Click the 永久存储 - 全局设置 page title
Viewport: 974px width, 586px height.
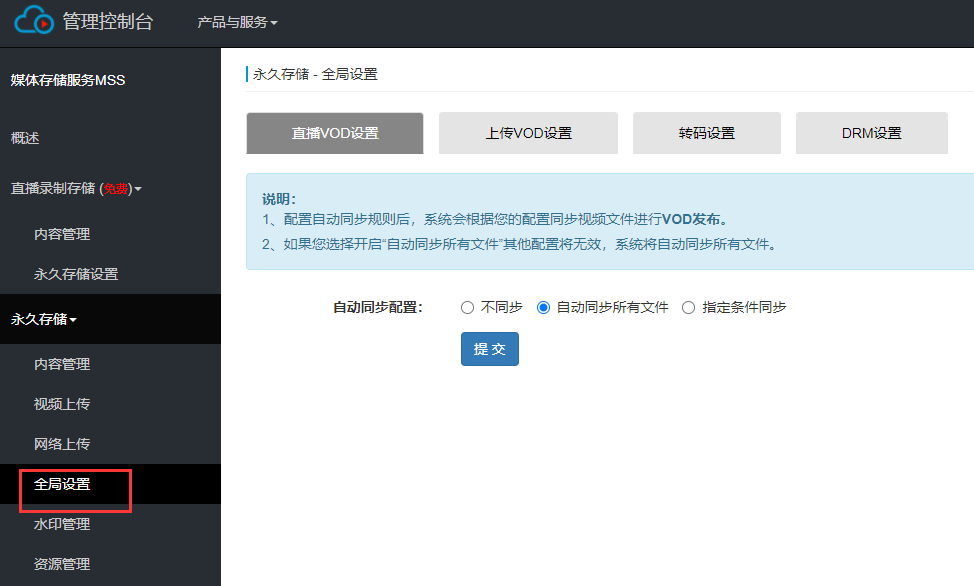315,74
